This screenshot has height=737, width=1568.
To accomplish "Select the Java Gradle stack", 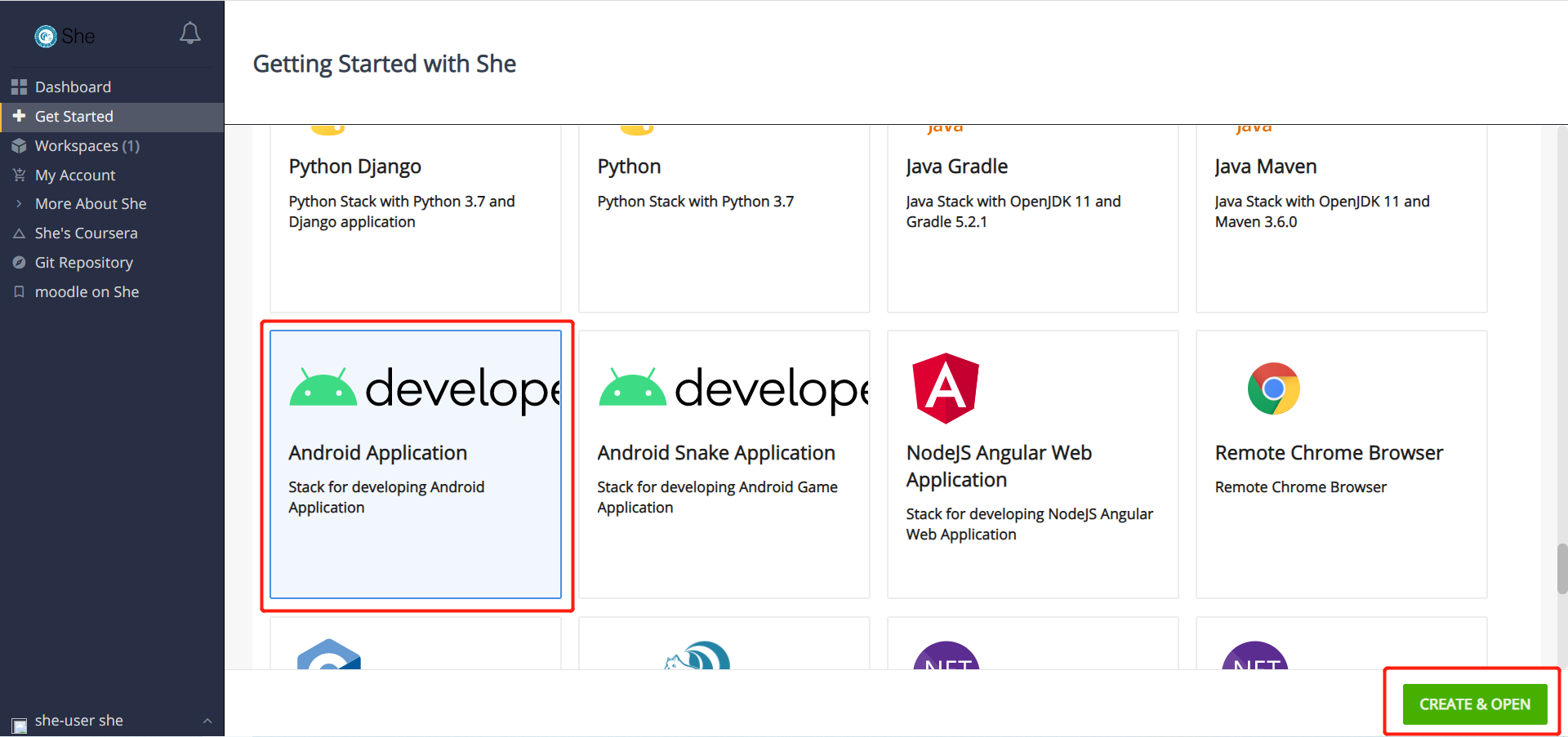I will (1033, 218).
